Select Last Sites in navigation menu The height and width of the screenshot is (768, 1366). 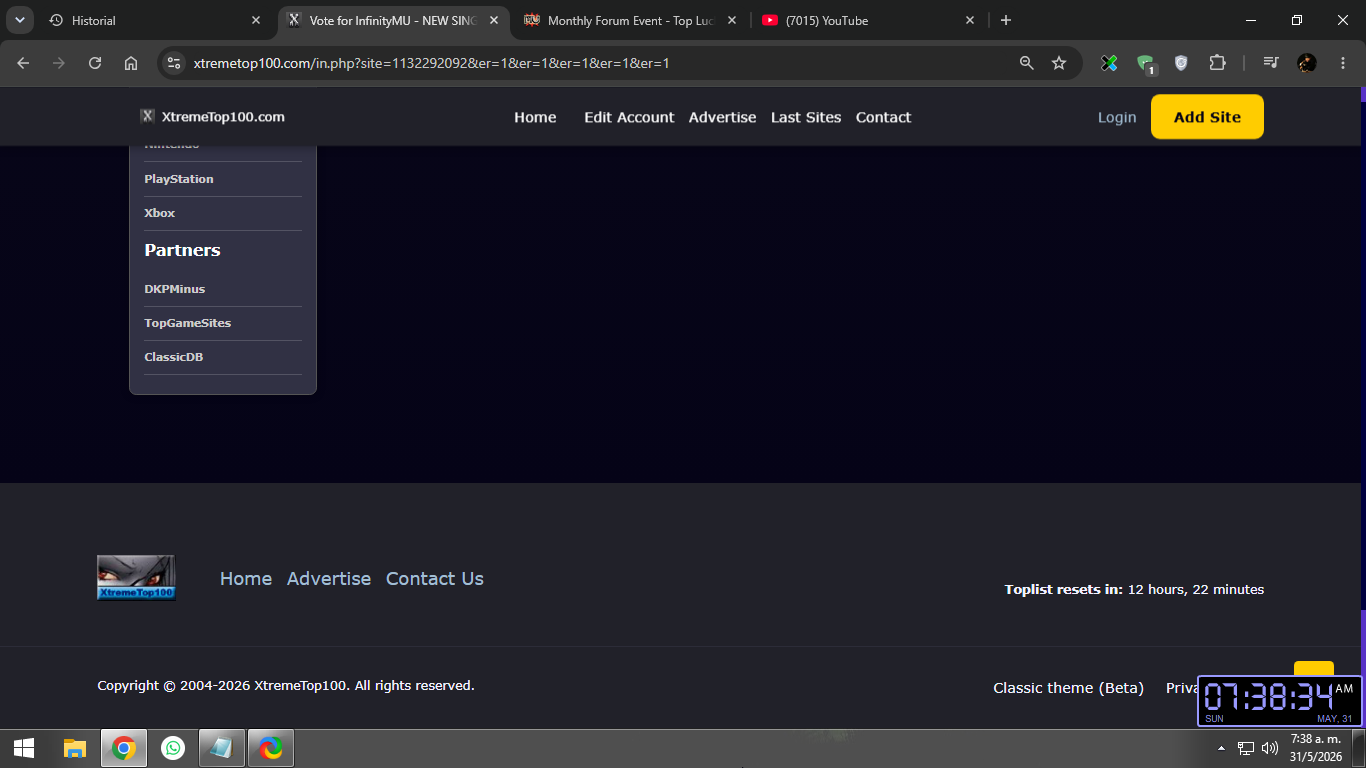click(806, 117)
